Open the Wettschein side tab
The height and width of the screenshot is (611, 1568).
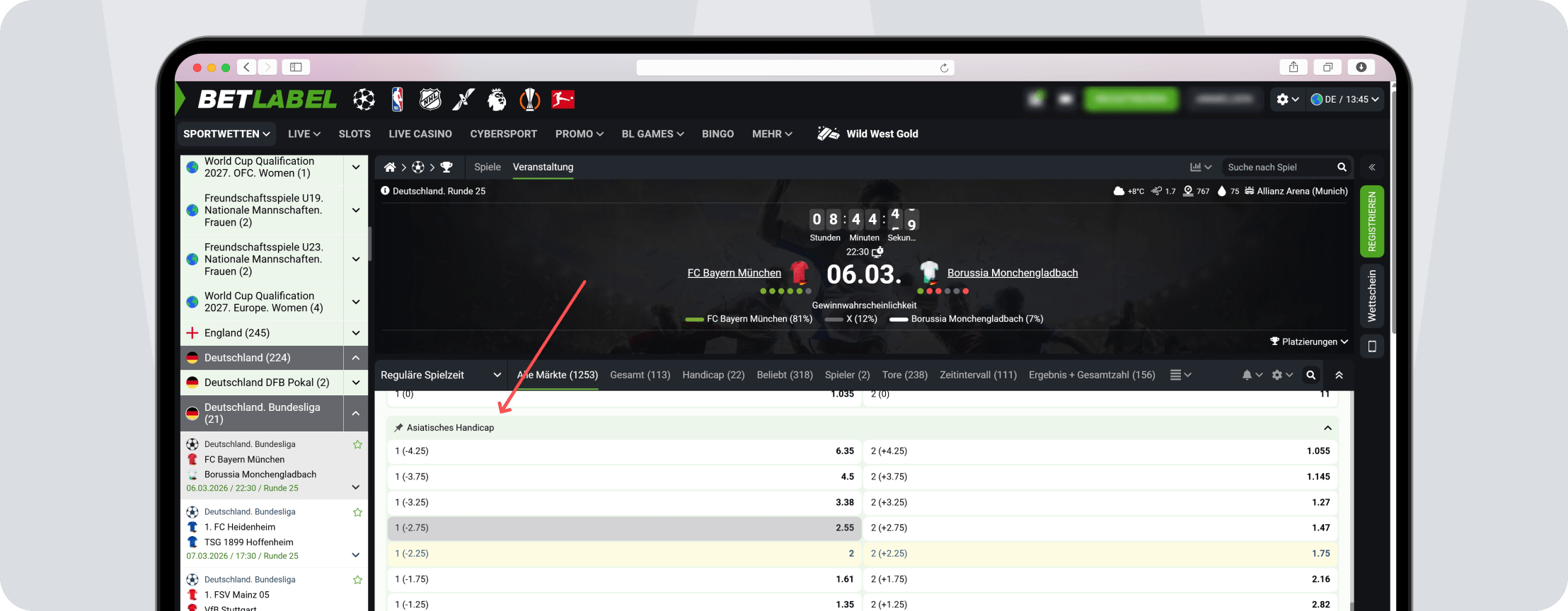(x=1372, y=296)
